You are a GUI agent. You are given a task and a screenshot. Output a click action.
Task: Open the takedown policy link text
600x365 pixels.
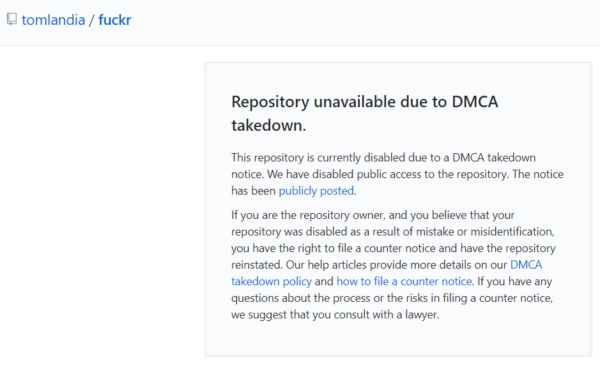pyautogui.click(x=271, y=282)
